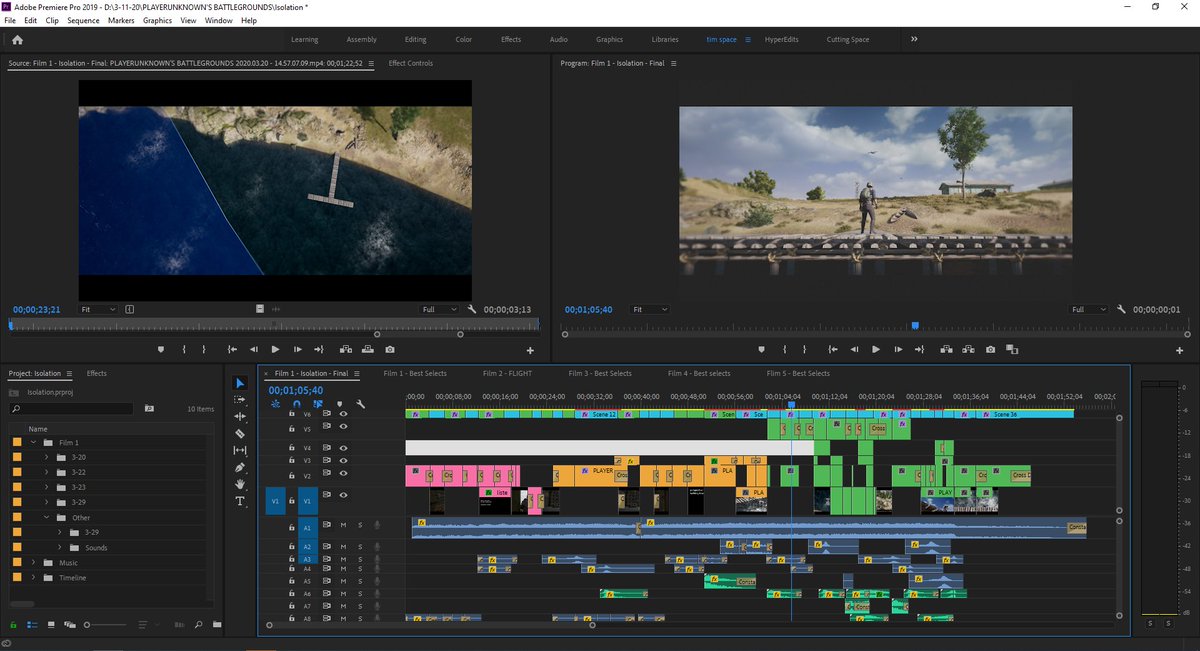Switch to the Film 2 - FLIGHT timeline tab

[x=507, y=373]
